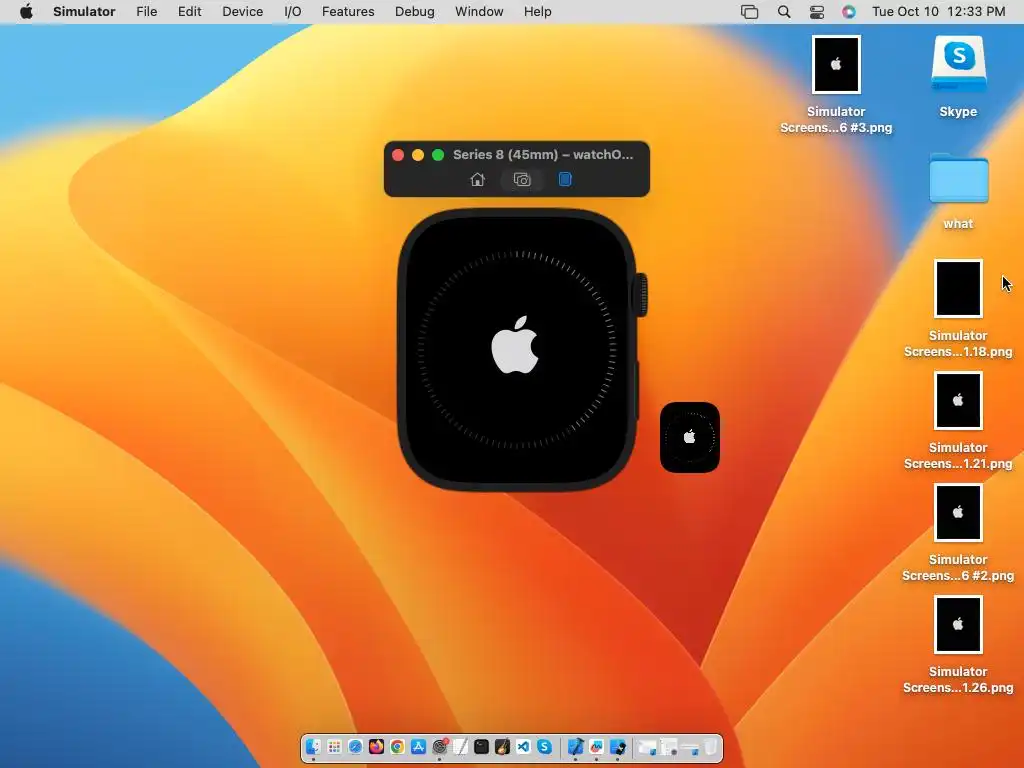Image resolution: width=1024 pixels, height=768 pixels.
Task: Select the Skype disk icon on the desktop
Action: (958, 76)
